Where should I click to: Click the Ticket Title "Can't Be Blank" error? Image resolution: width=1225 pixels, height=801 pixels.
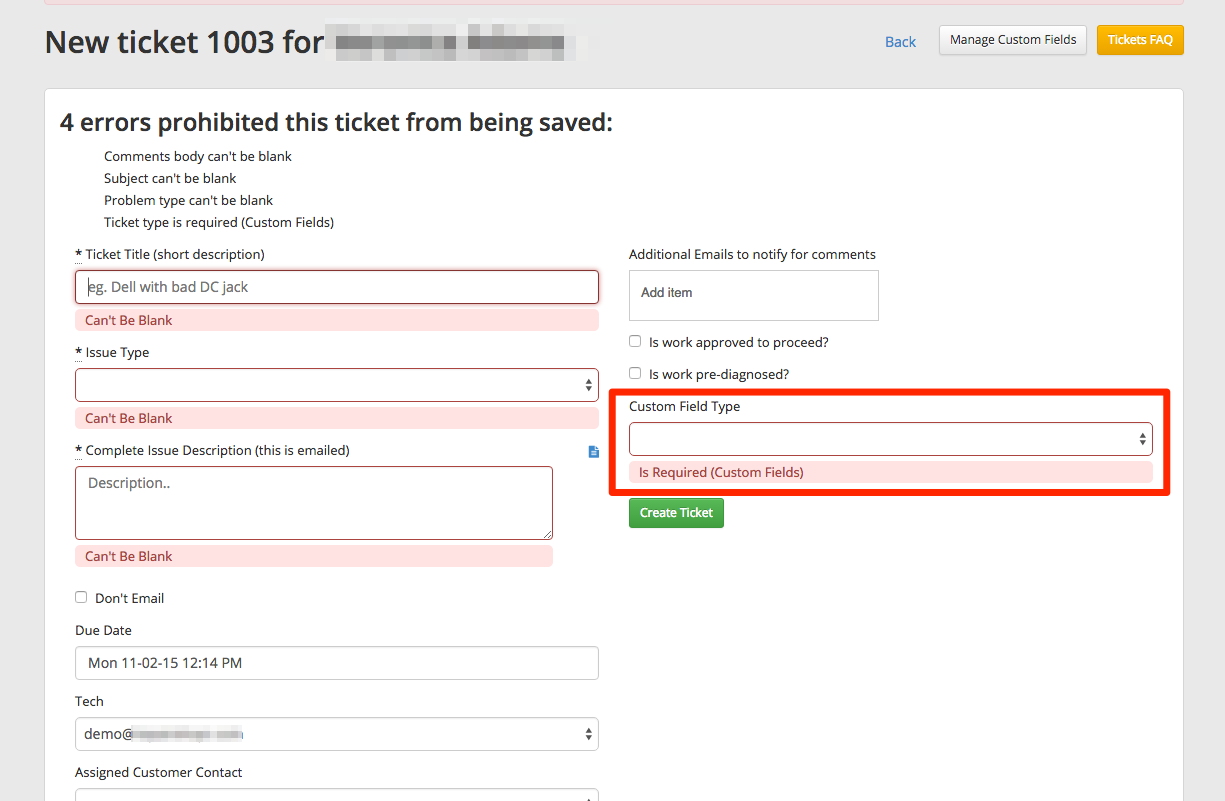click(129, 320)
